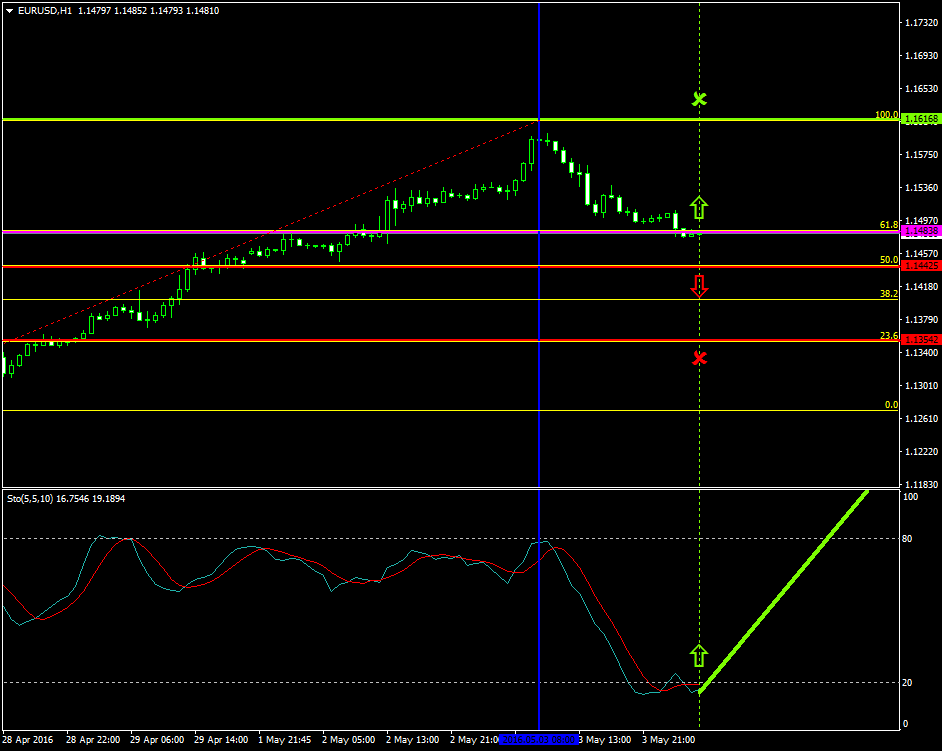942x751 pixels.
Task: Select the red down arrow sell signal
Action: (x=699, y=287)
